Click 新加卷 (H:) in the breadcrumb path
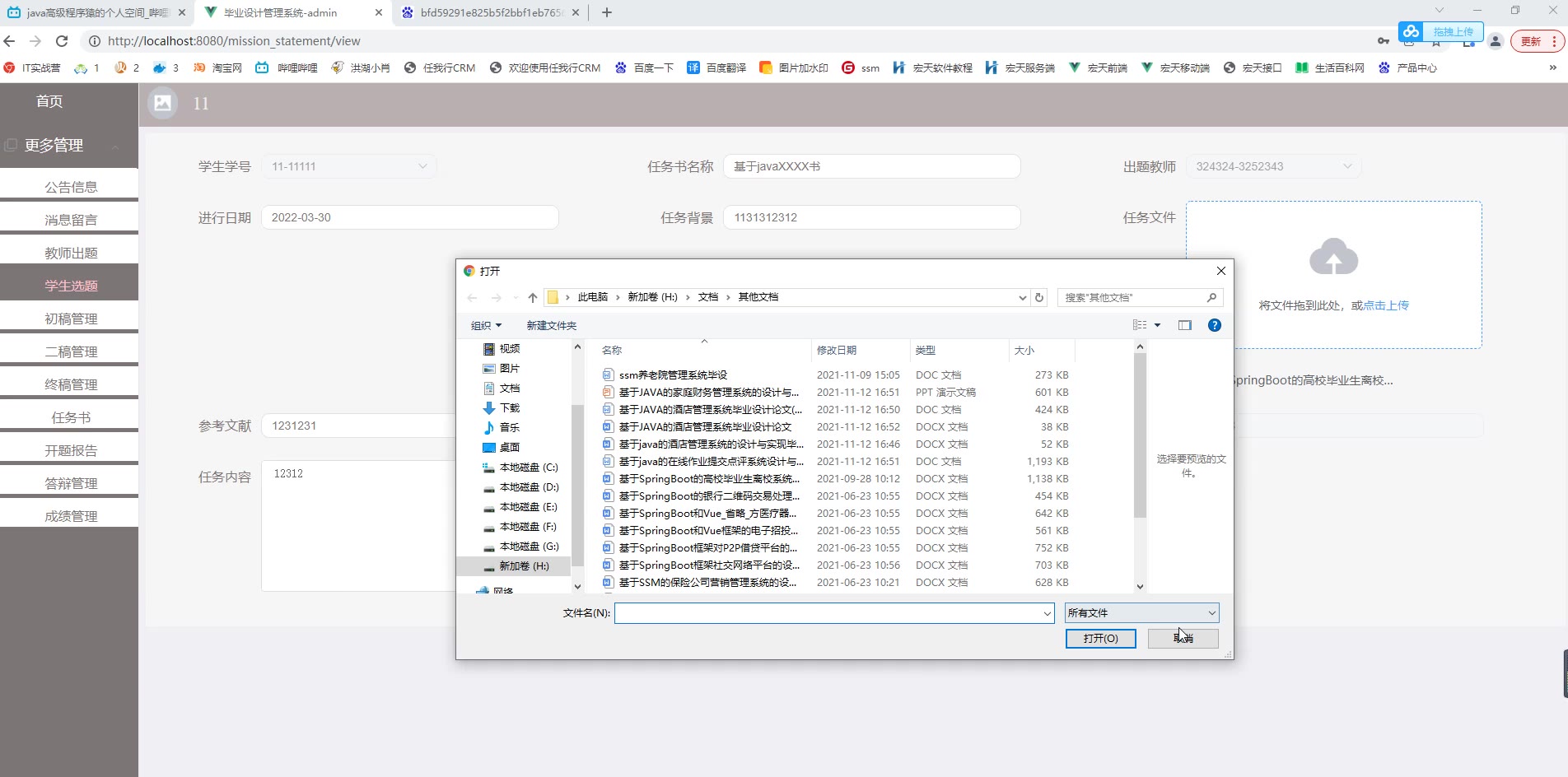 click(653, 297)
